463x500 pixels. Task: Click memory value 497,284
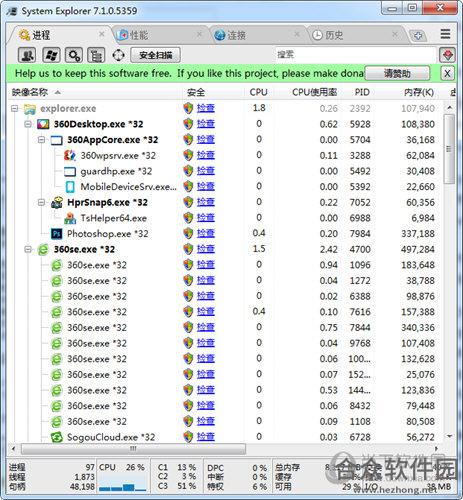pos(418,250)
